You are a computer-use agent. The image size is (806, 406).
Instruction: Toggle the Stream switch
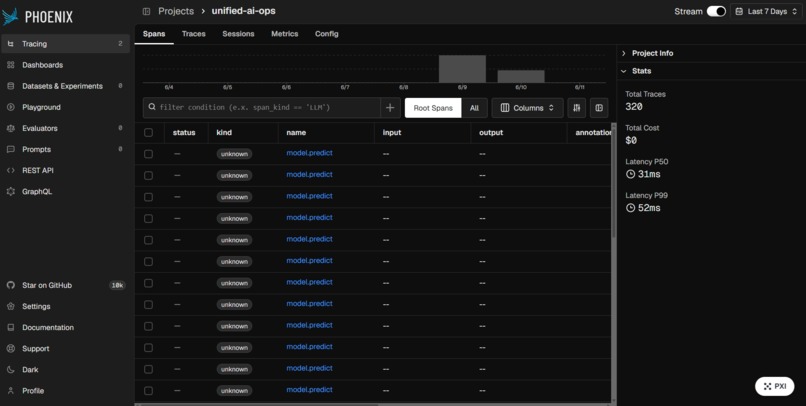coord(716,11)
